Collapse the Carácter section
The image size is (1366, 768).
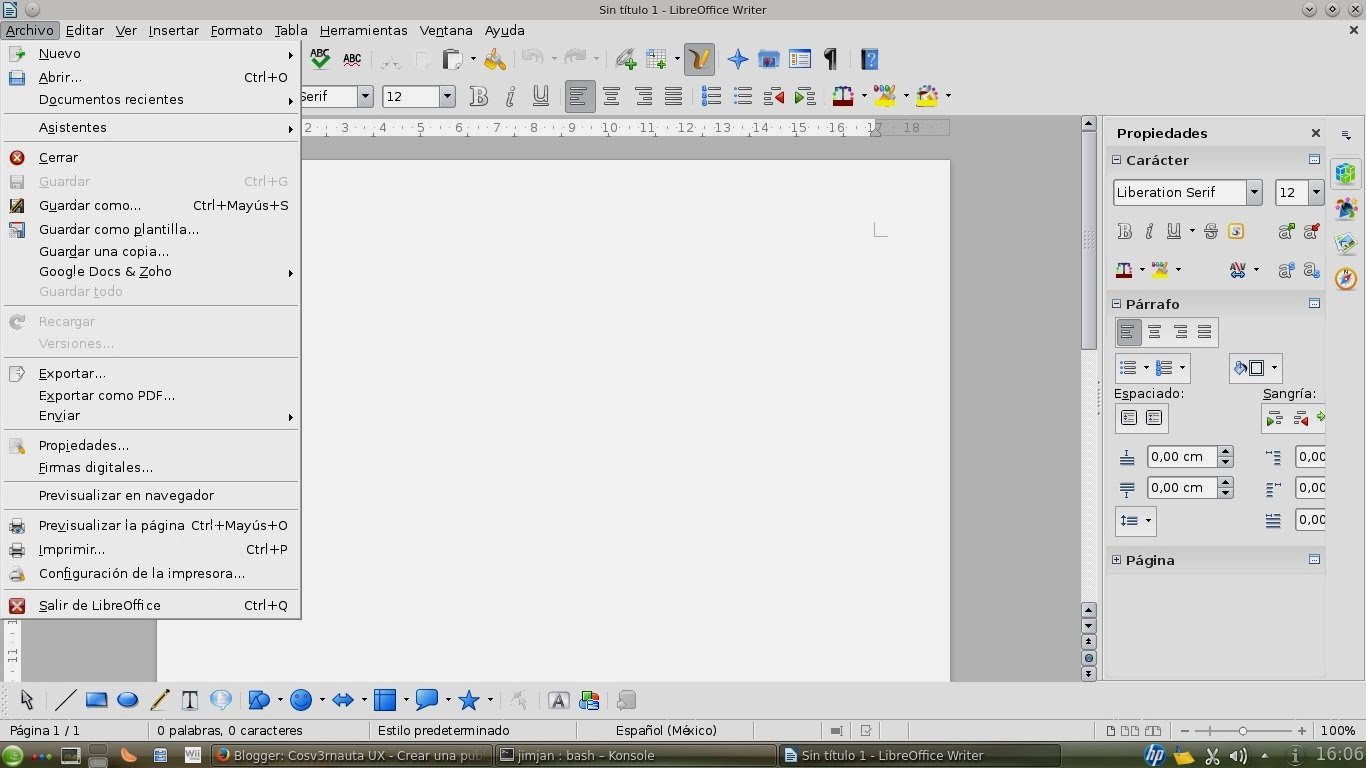click(1117, 160)
